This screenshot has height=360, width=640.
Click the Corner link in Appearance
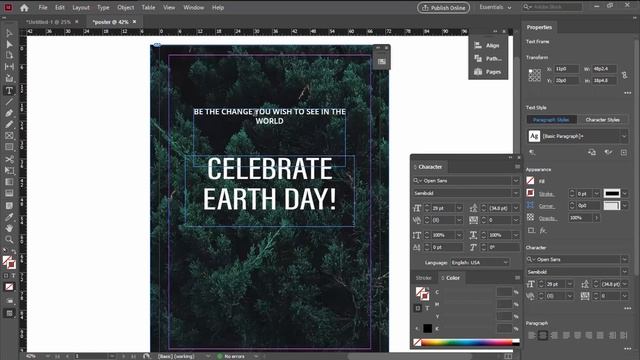546,206
